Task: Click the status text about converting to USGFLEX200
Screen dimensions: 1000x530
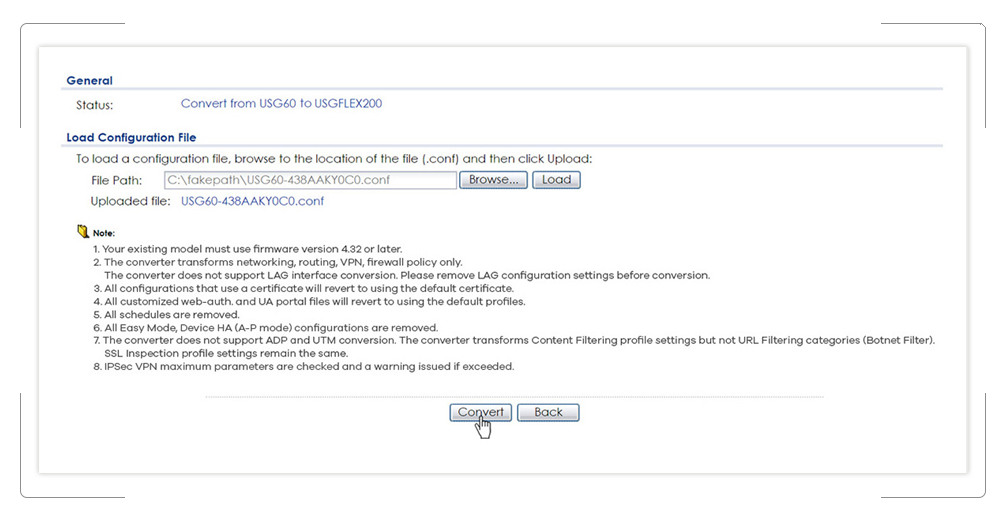Action: coord(281,103)
